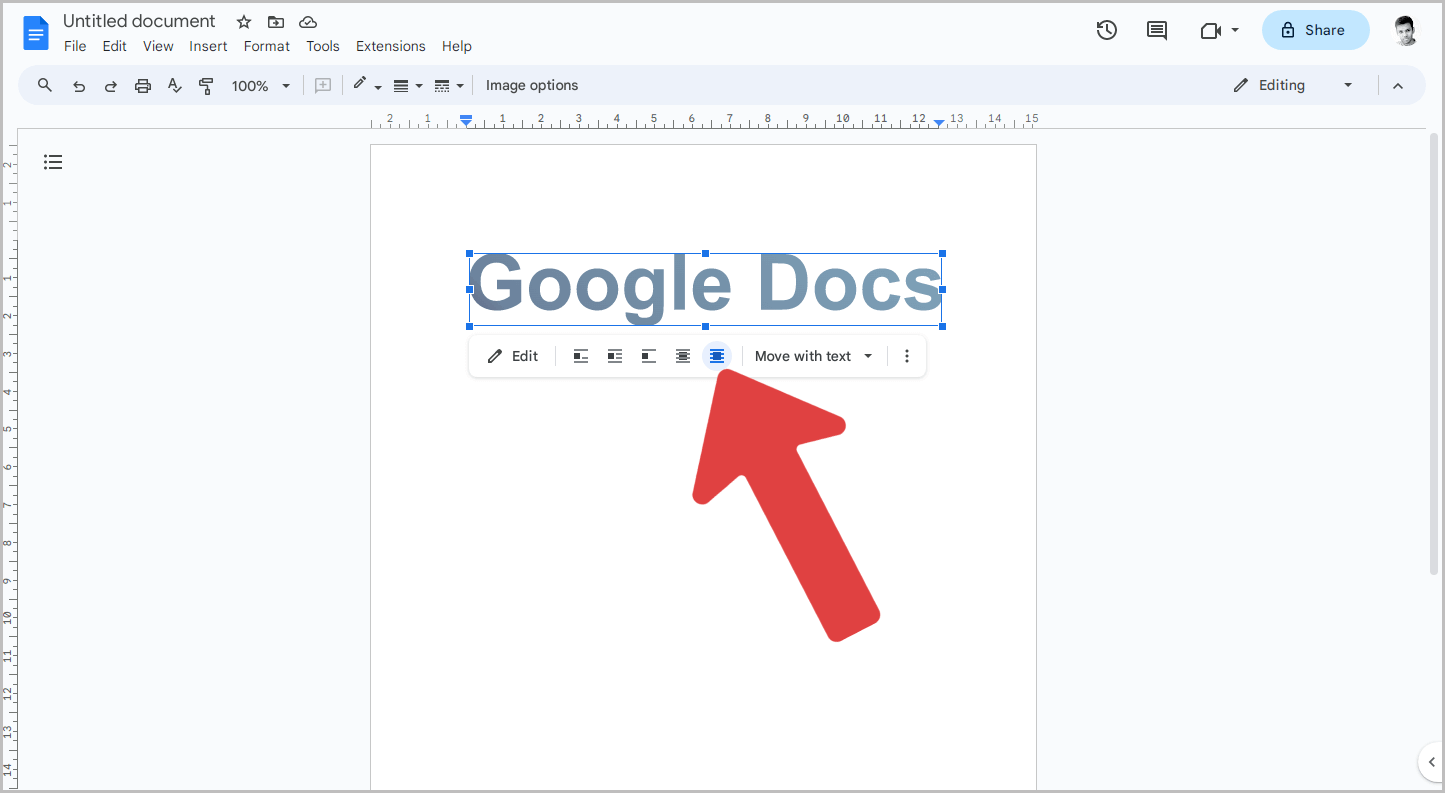The image size is (1445, 793).
Task: Click the document title Untitled document
Action: 139,21
